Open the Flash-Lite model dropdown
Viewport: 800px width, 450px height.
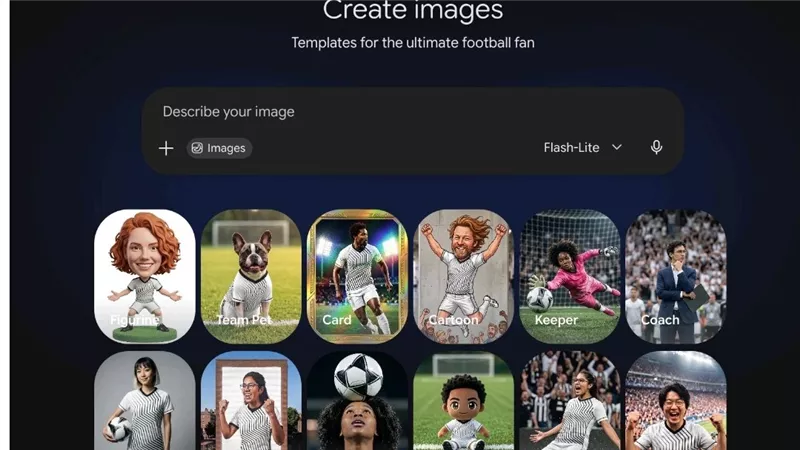pos(582,148)
